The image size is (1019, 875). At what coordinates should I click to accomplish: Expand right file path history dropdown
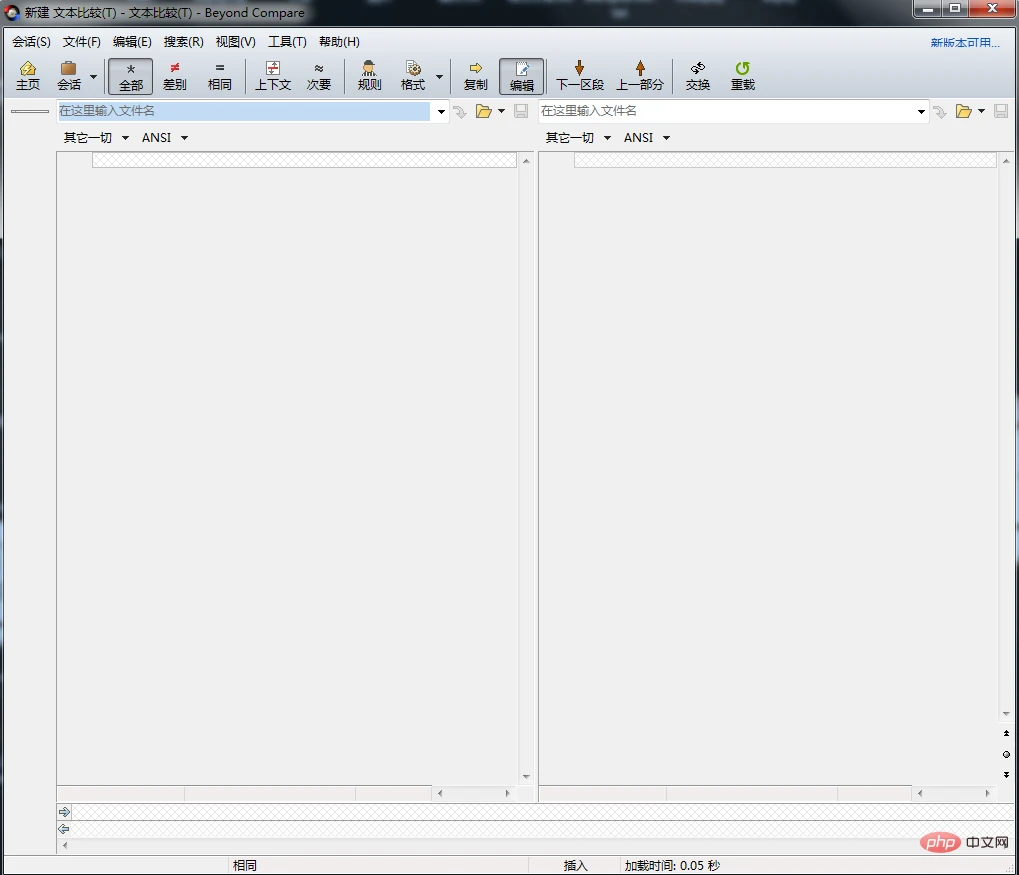pyautogui.click(x=921, y=112)
